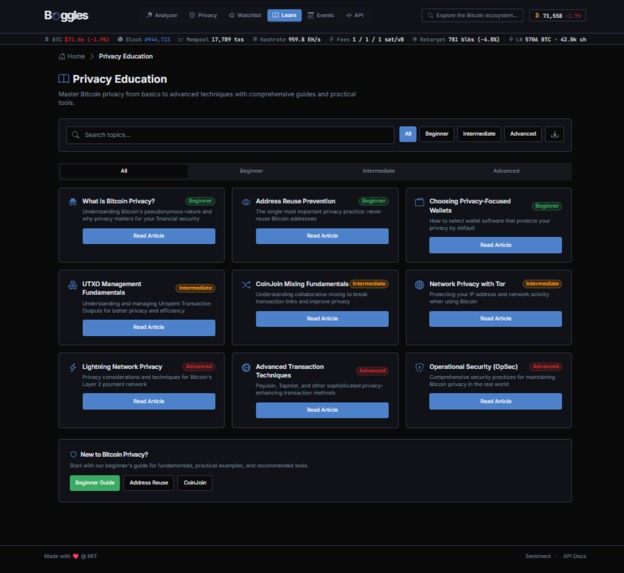Click the wallet icon on Choosing Privacy-Focused Wallets
Viewport: 624px width, 573px height.
(419, 202)
